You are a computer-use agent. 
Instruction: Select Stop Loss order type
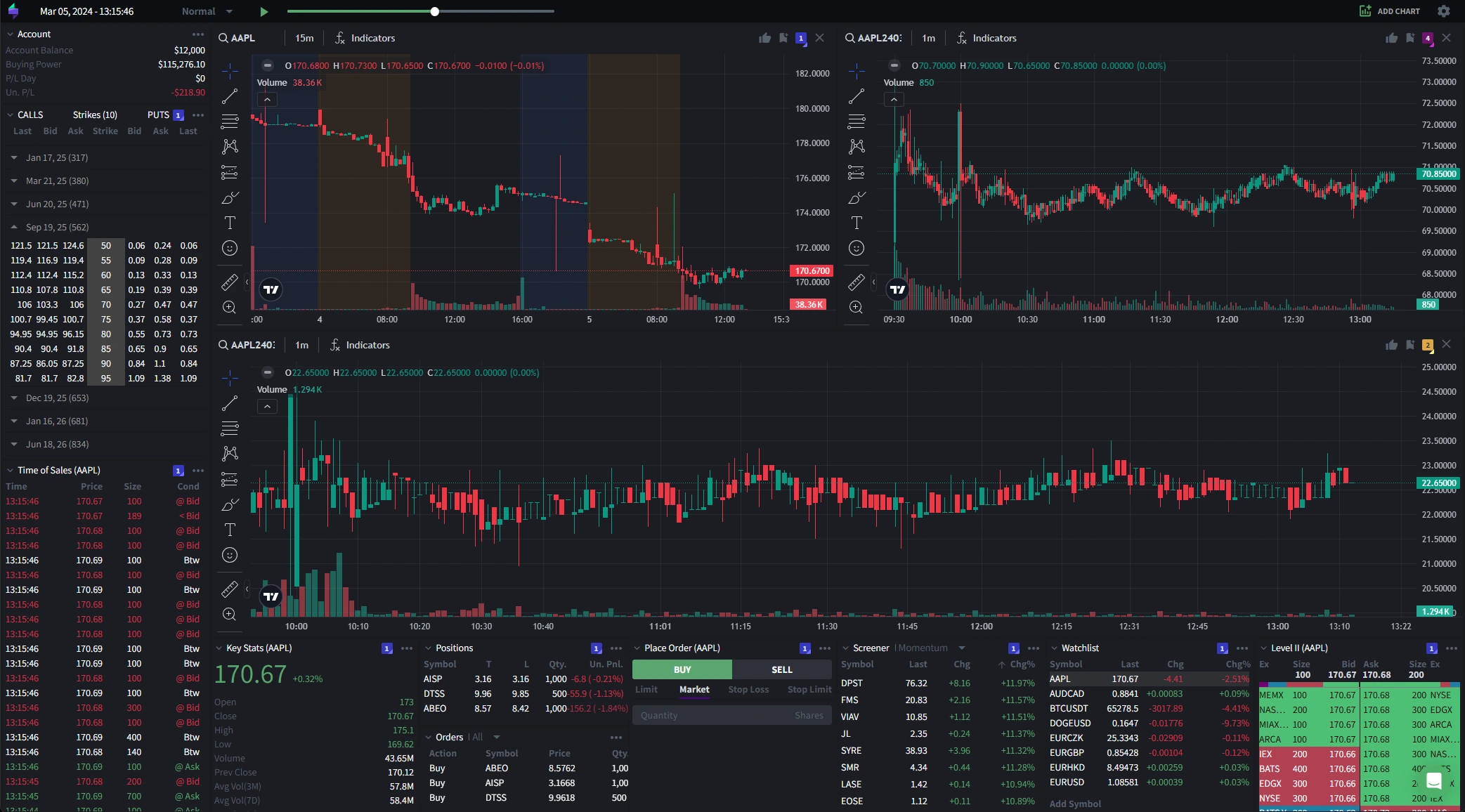coord(748,689)
